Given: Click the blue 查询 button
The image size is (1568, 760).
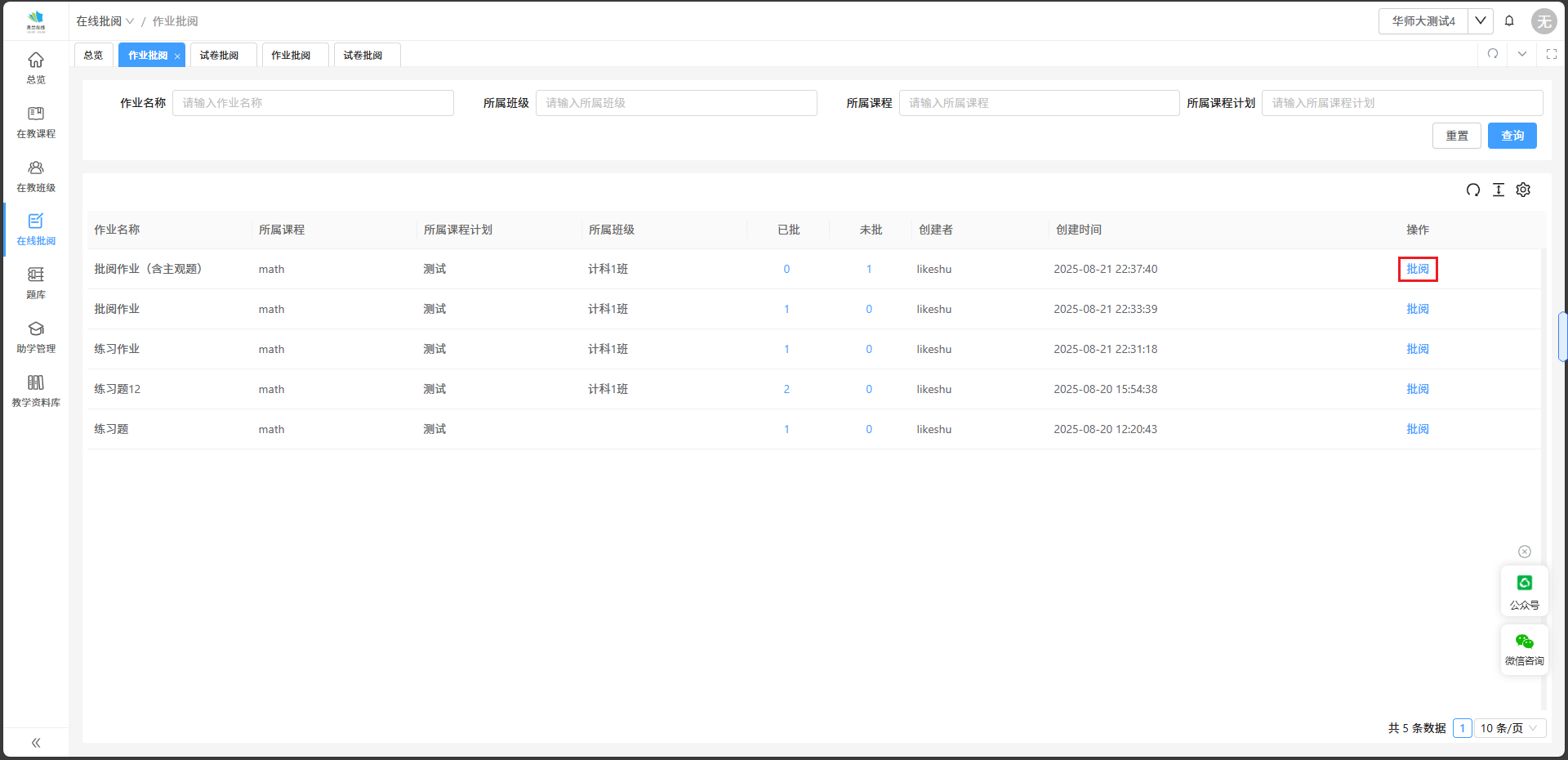Looking at the screenshot, I should tap(1512, 136).
